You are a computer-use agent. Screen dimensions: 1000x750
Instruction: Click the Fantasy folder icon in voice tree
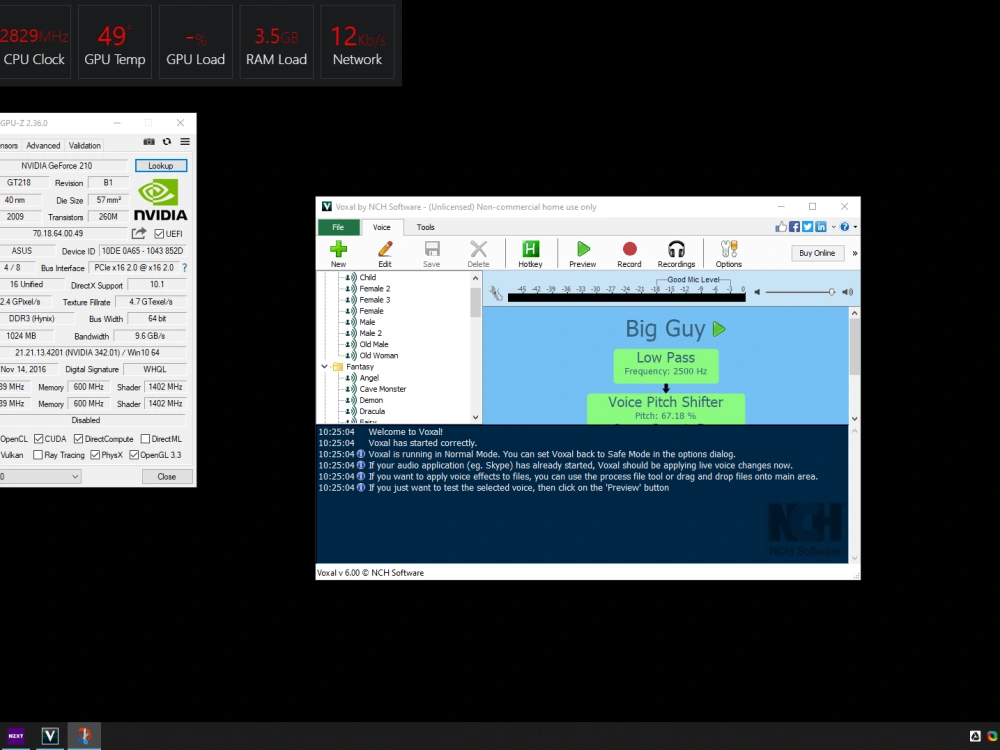pyautogui.click(x=338, y=367)
